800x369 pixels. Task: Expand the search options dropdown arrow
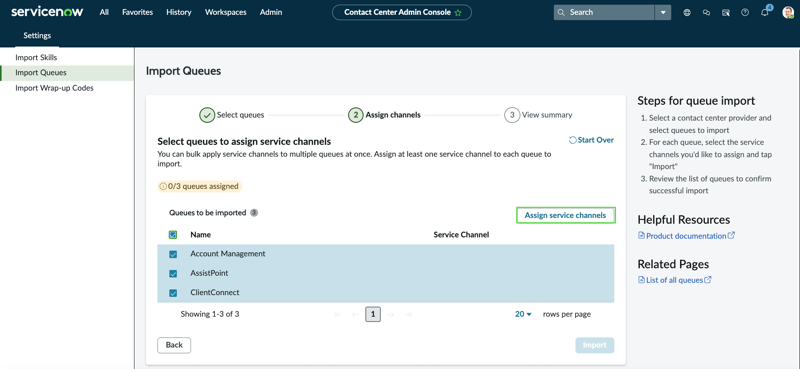(663, 13)
